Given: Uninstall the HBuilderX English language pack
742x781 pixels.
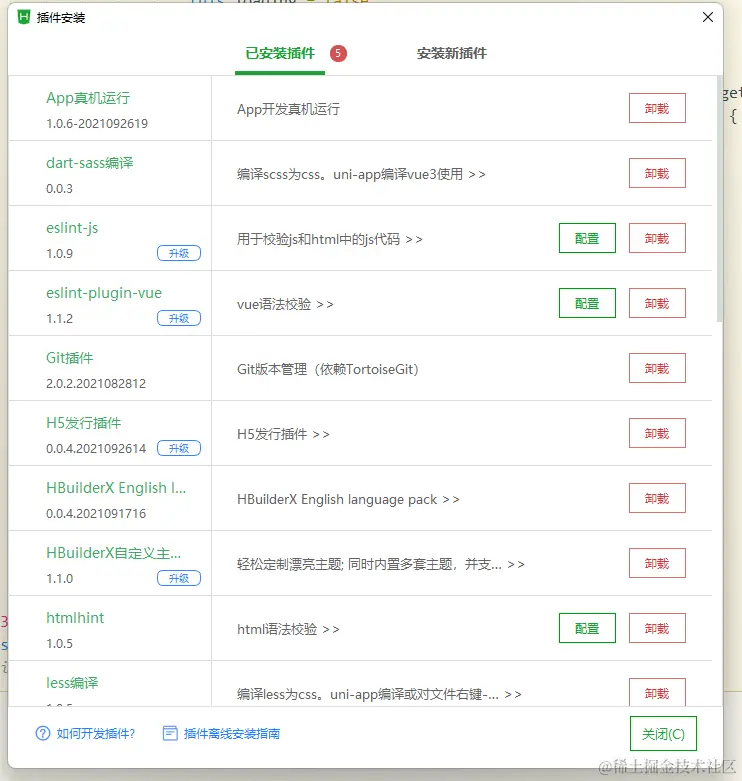Looking at the screenshot, I should point(657,498).
